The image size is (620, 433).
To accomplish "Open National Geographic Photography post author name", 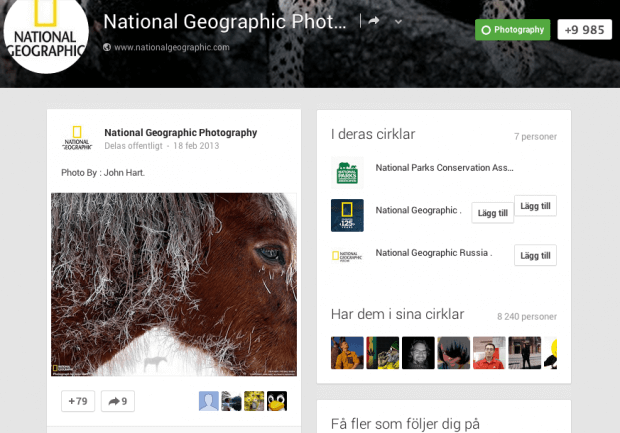I will (x=181, y=132).
